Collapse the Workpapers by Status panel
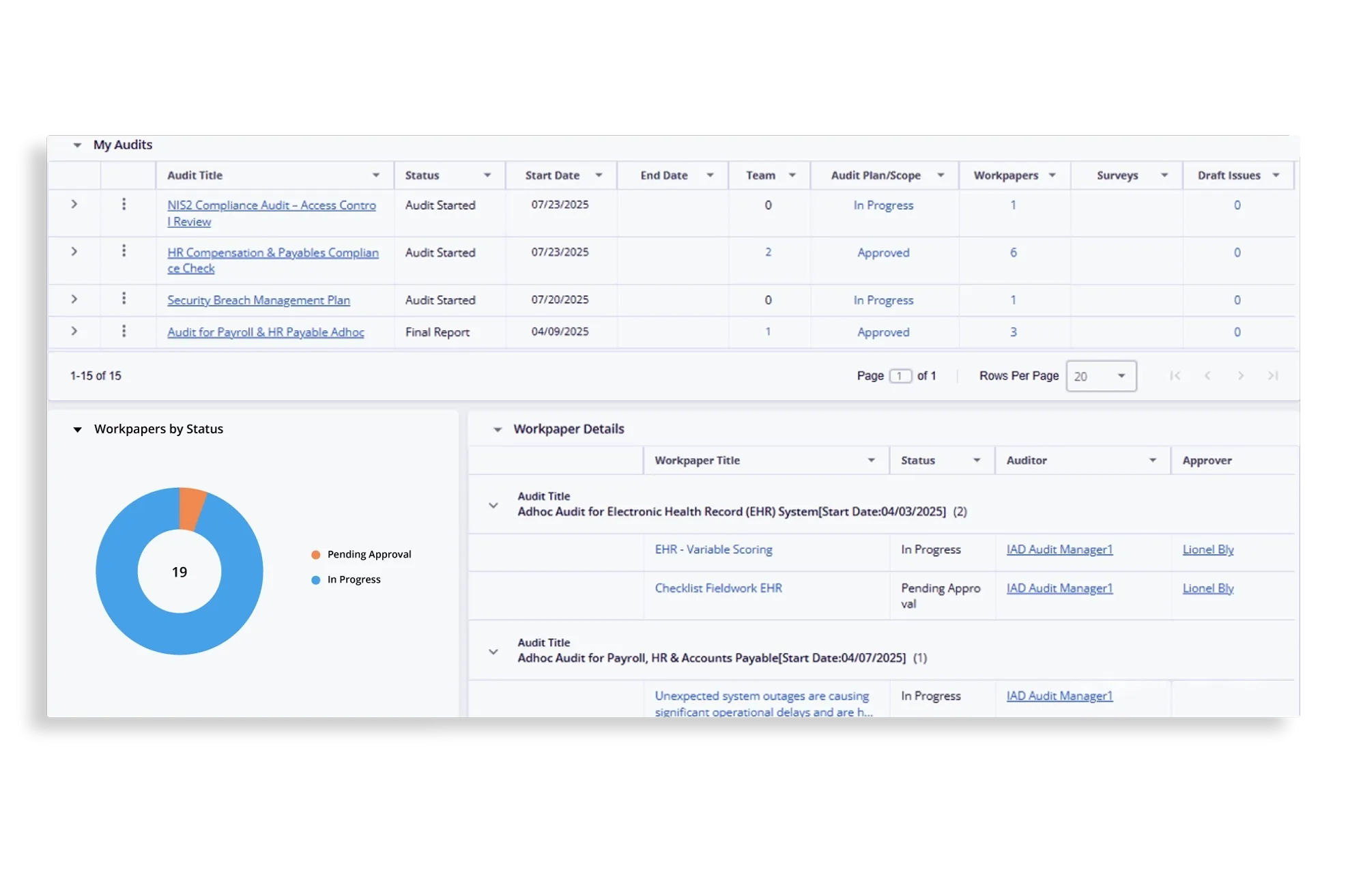This screenshot has height=896, width=1348. [x=77, y=430]
